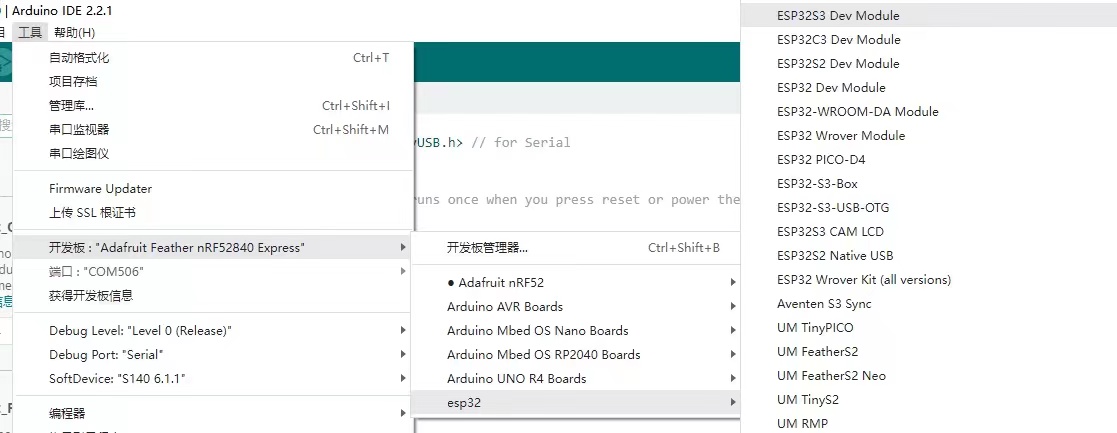
Task: Open the 工具 menu in the menu bar
Action: click(x=30, y=32)
